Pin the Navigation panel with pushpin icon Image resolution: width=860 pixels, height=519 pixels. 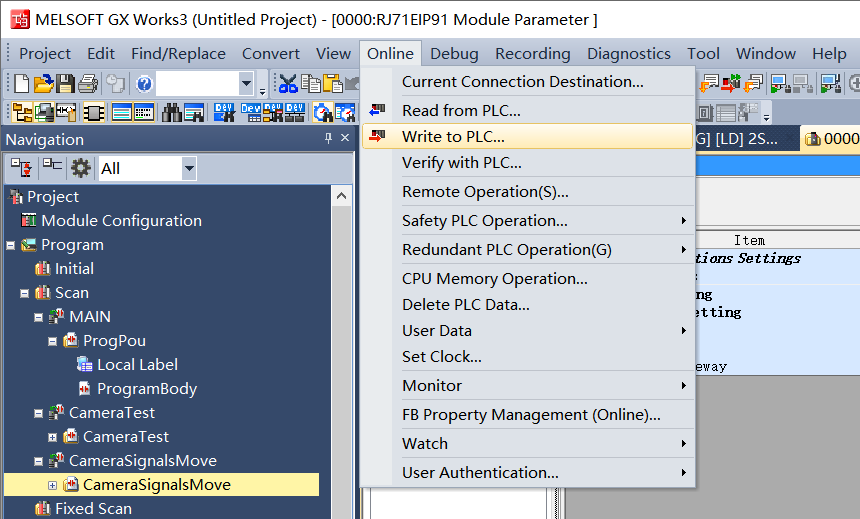[x=328, y=139]
